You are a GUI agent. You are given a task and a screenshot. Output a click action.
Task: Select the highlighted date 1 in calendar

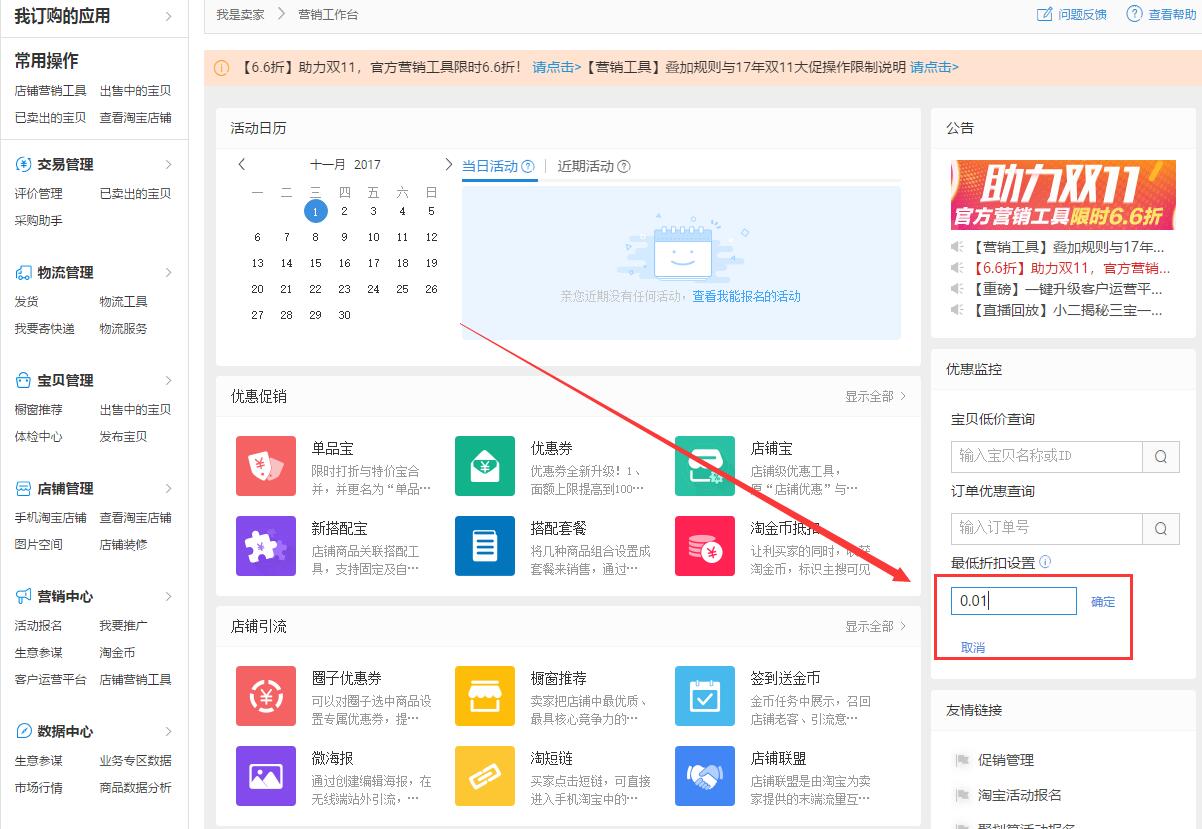tap(315, 211)
